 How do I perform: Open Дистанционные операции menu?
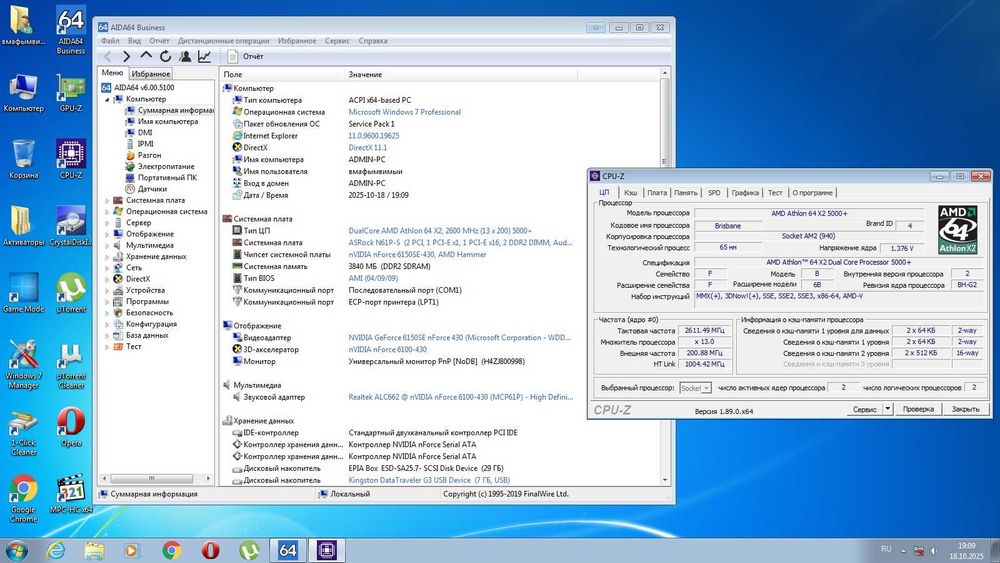[x=223, y=41]
